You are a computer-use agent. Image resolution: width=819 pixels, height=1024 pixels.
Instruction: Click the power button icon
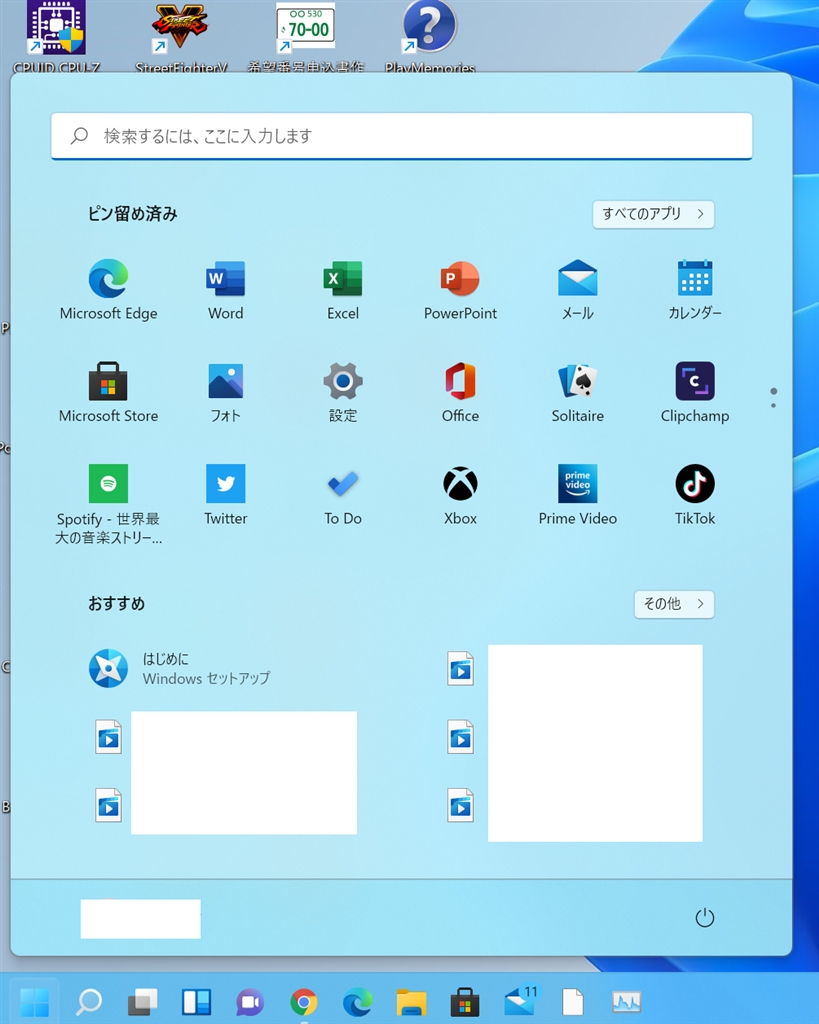pos(705,918)
